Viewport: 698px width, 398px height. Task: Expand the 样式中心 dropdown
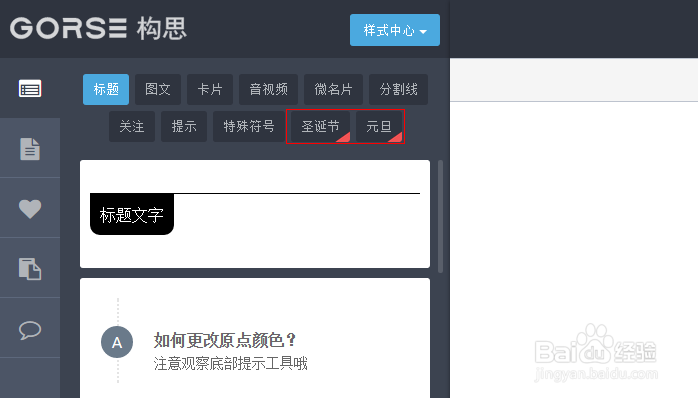click(x=394, y=30)
